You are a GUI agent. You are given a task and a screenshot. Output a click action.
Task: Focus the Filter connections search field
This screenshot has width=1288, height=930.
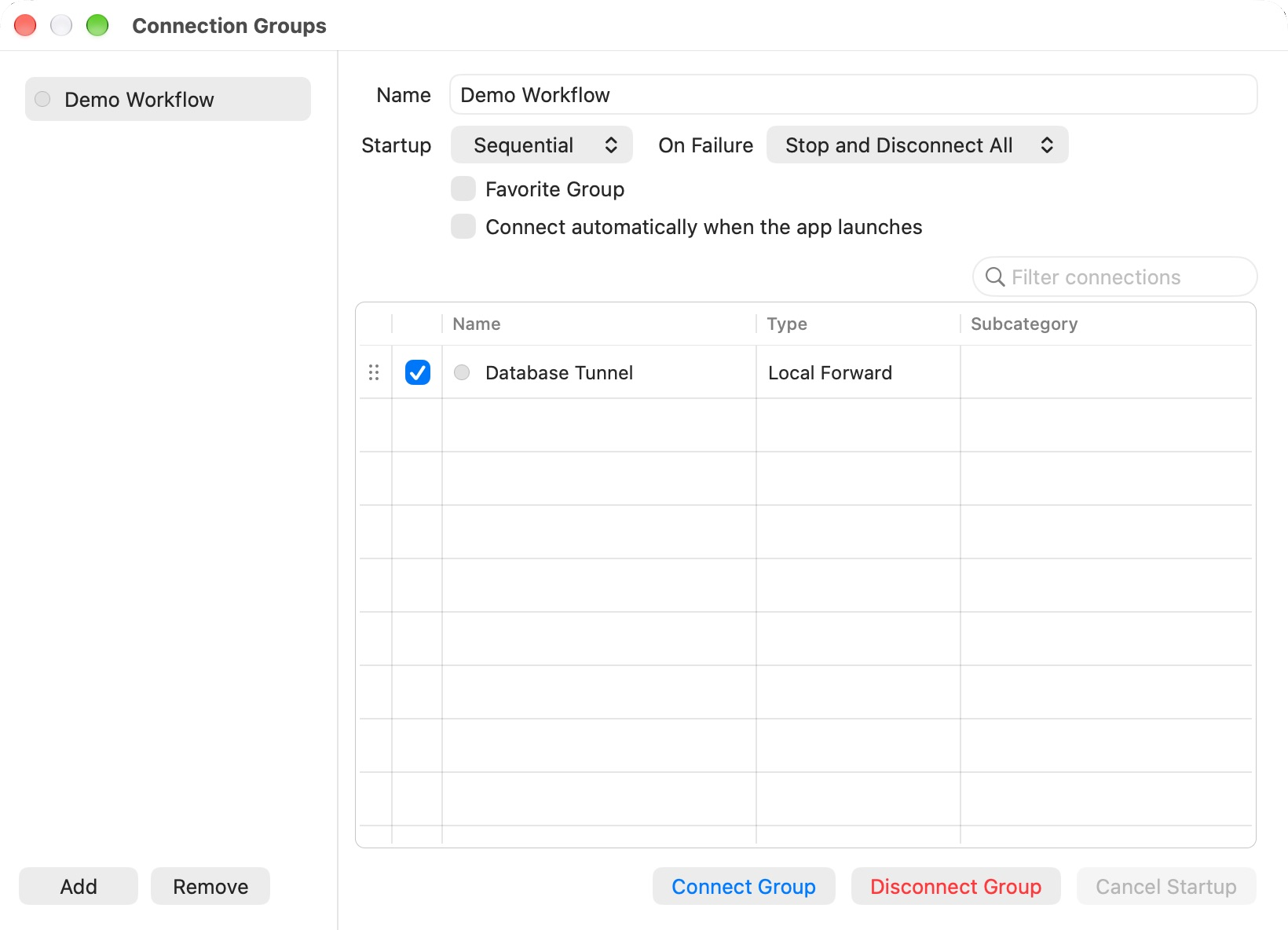(1115, 276)
